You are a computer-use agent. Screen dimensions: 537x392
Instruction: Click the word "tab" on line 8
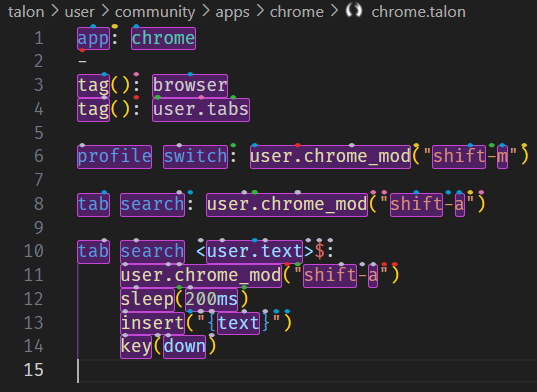click(x=93, y=205)
